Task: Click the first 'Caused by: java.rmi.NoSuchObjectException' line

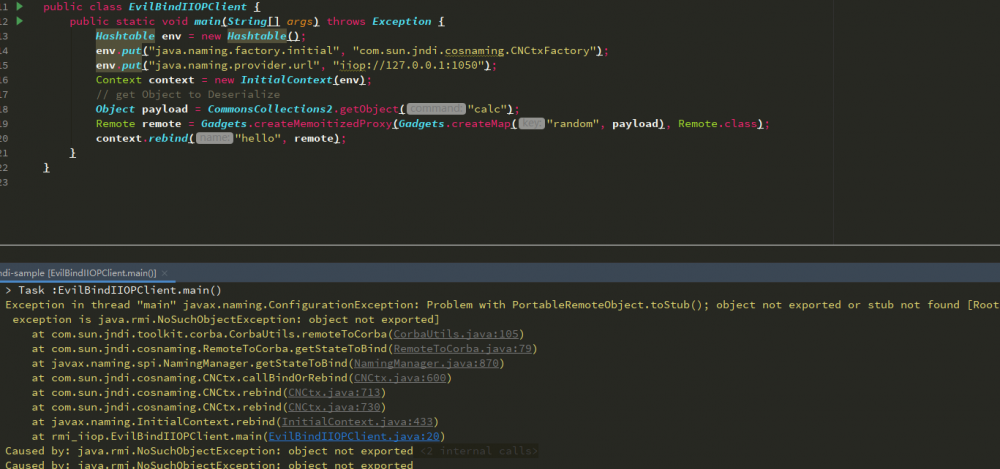Action: pyautogui.click(x=209, y=451)
